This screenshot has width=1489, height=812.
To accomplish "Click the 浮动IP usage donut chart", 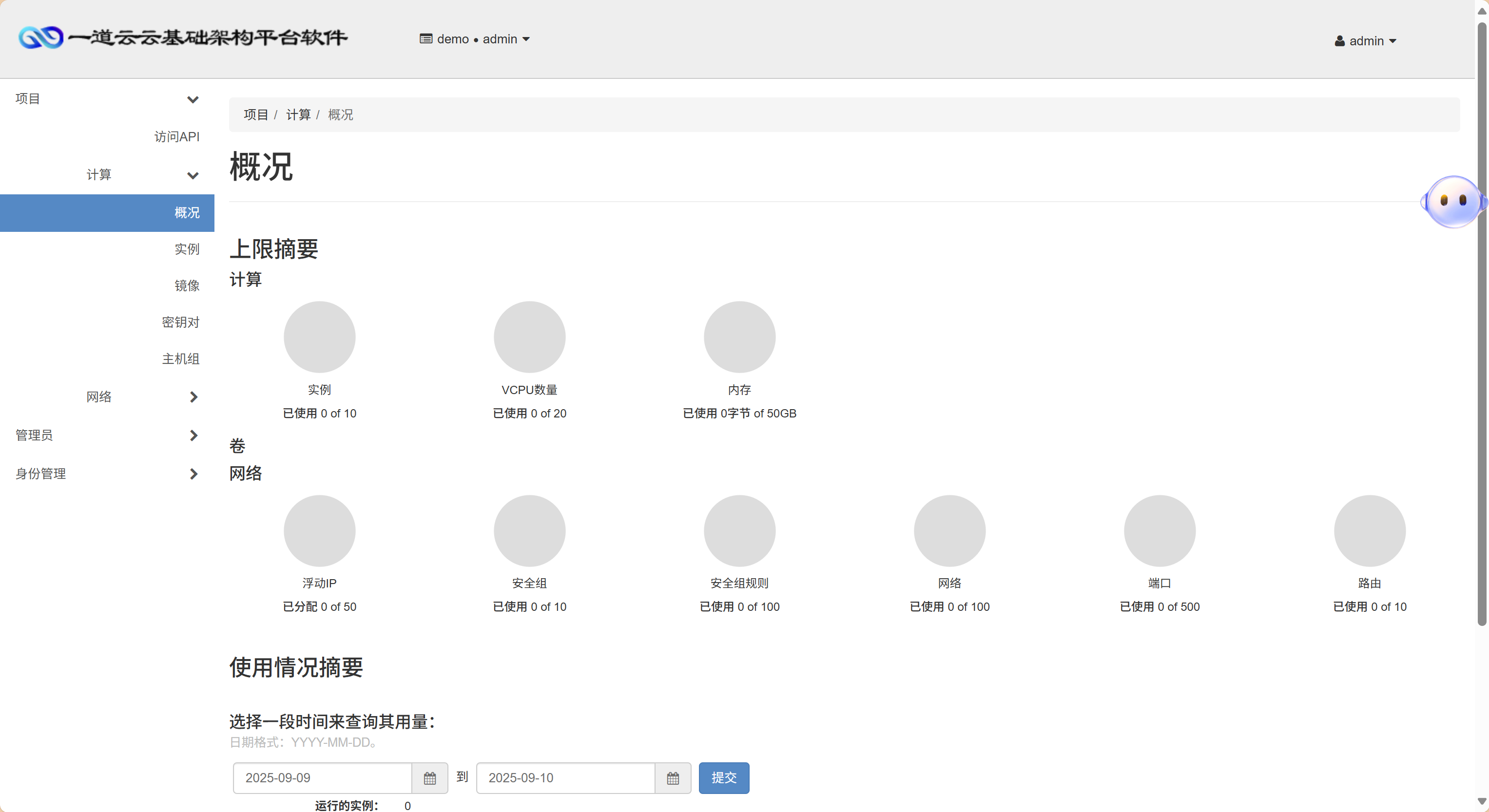I will (x=319, y=530).
